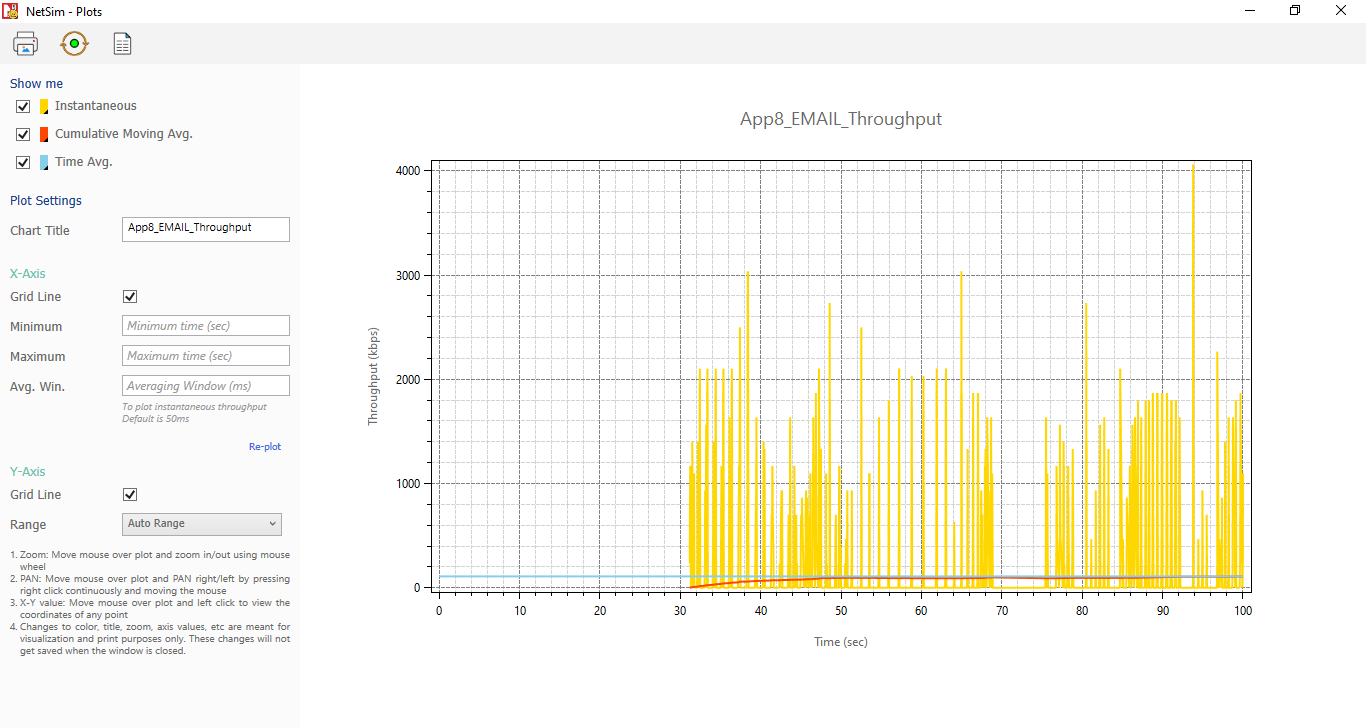Click the NetSim app icon in title bar
The height and width of the screenshot is (728, 1366).
(x=10, y=11)
